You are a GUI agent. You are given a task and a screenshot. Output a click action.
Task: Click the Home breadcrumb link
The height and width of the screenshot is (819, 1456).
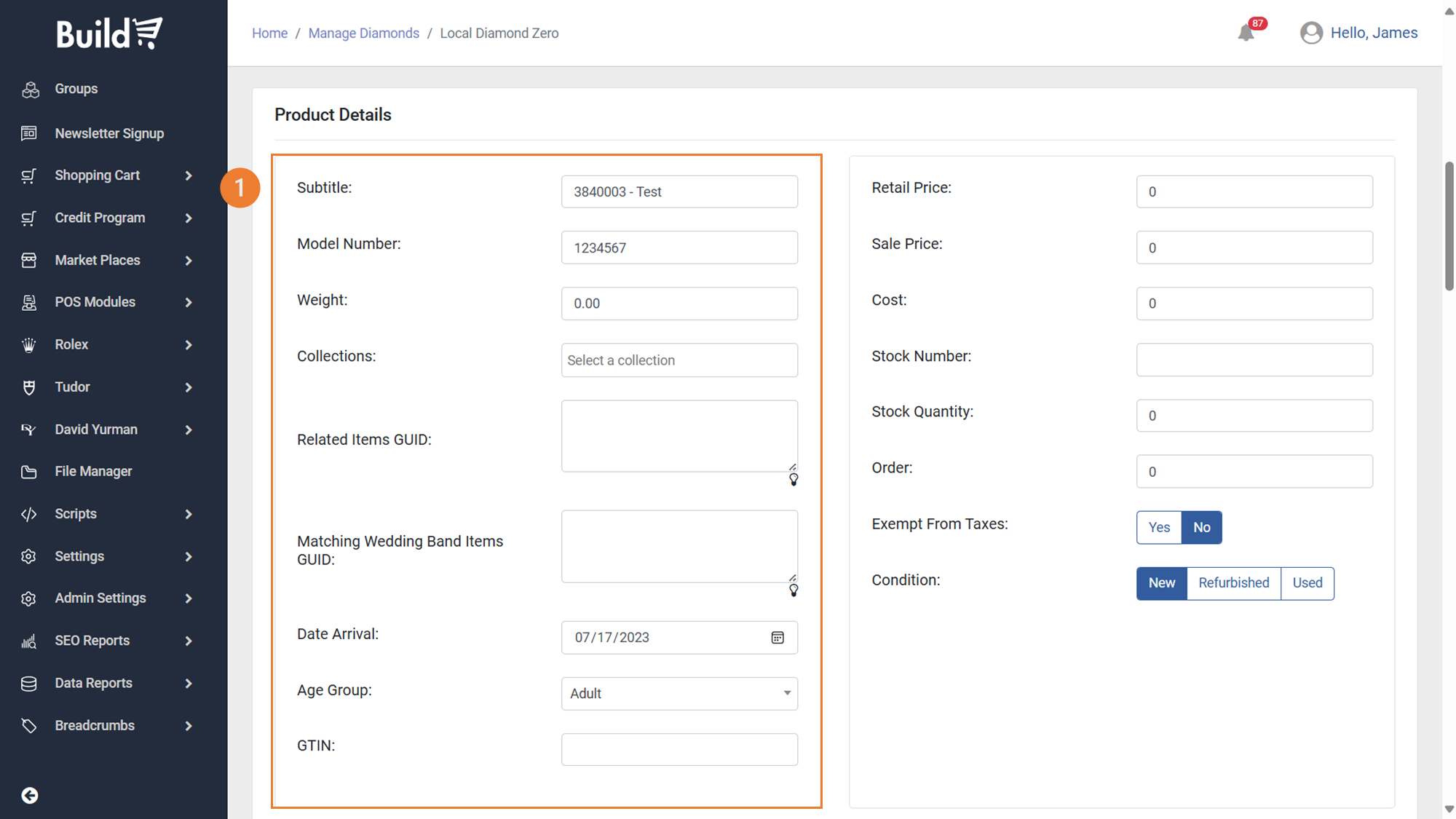point(269,33)
